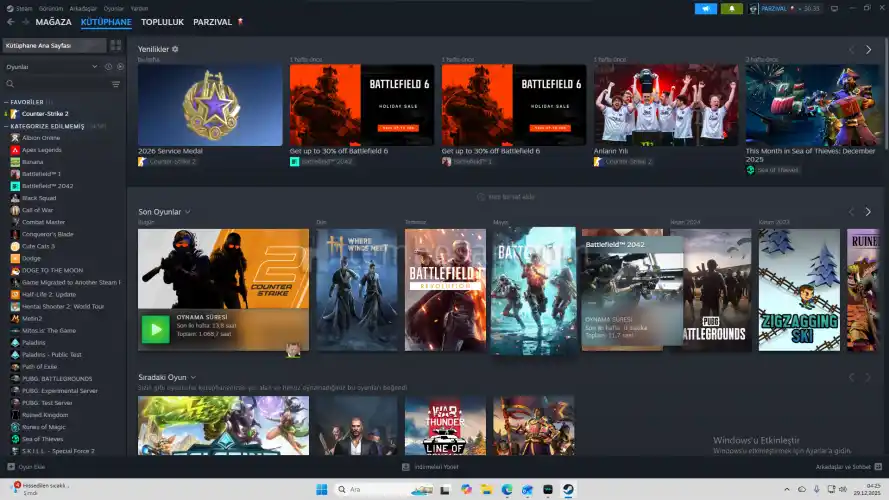Screen dimensions: 889x500
Task: Open Arkadaşlar ve Sohbet
Action: 842,466
